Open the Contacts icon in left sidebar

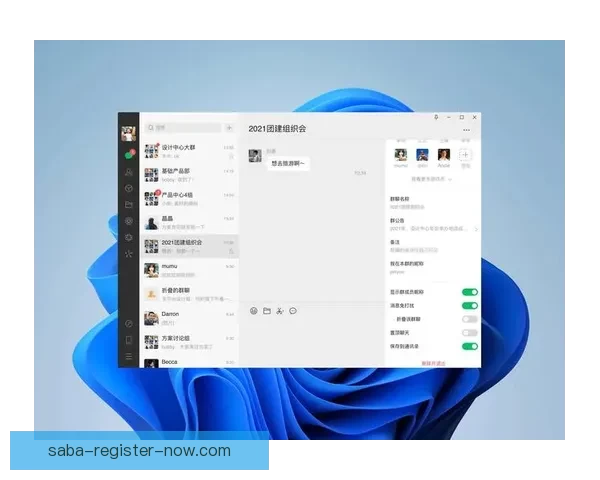[x=129, y=172]
